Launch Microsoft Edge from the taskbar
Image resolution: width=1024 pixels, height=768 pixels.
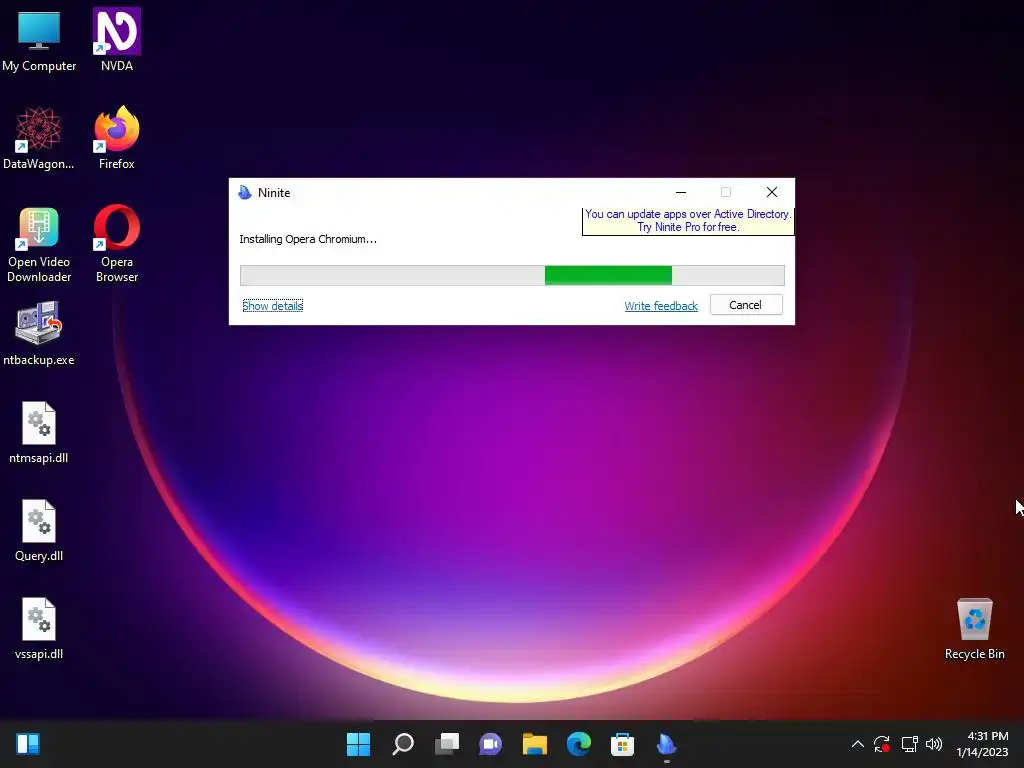(579, 744)
